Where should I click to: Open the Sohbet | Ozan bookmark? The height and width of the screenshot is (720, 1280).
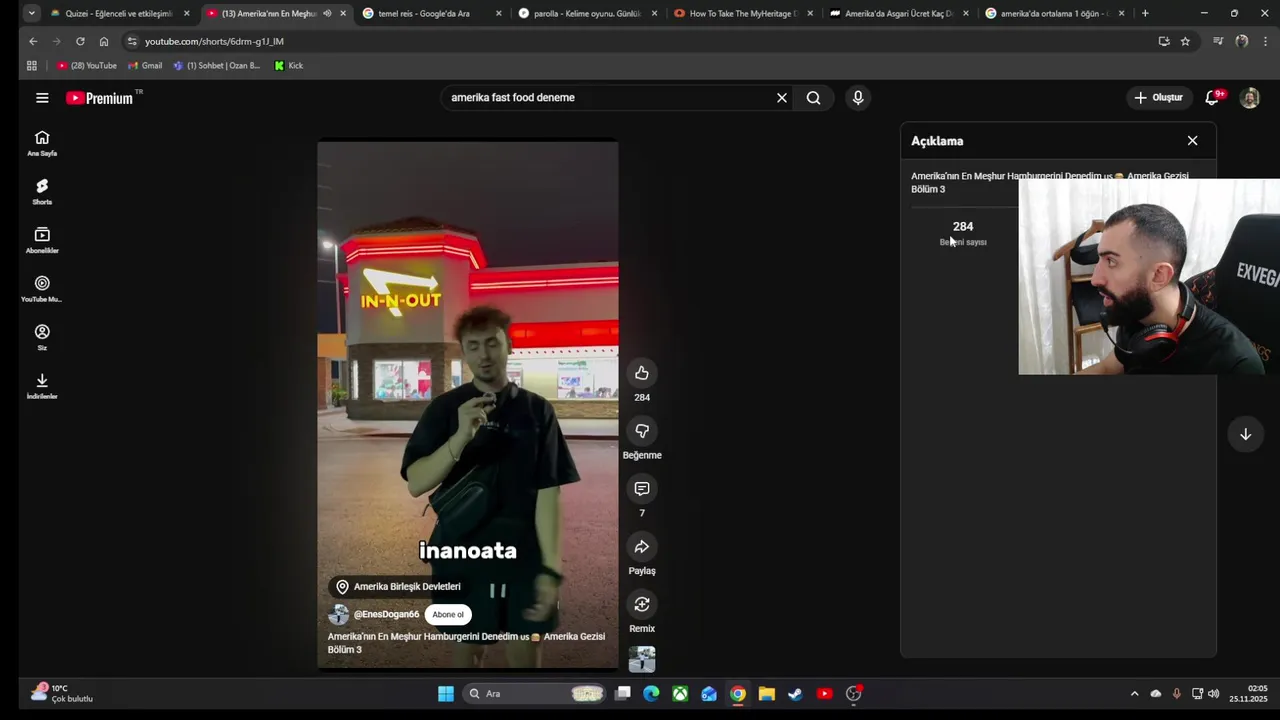(216, 66)
